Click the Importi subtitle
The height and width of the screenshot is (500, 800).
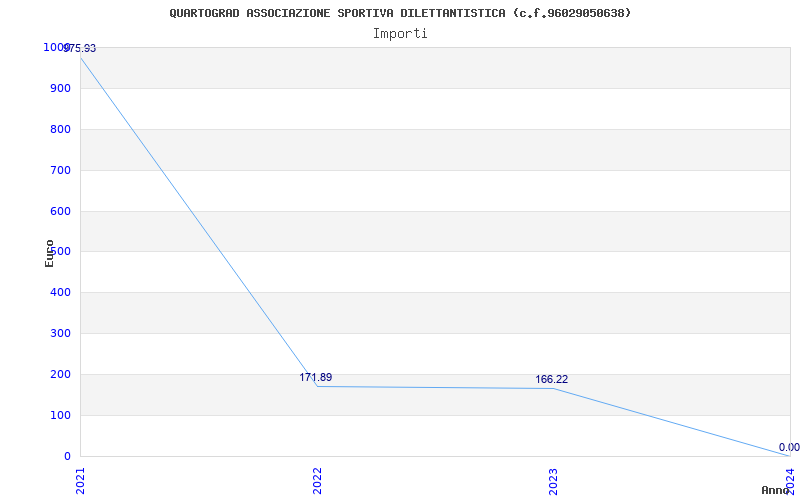tap(400, 34)
